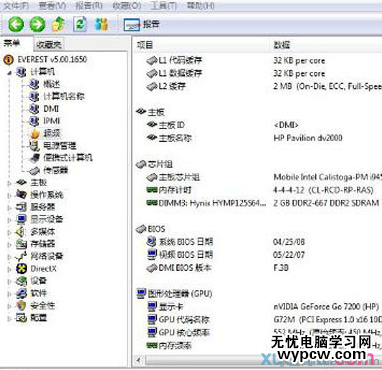
Task: Click the IPMI computer icon in tree
Action: point(34,121)
